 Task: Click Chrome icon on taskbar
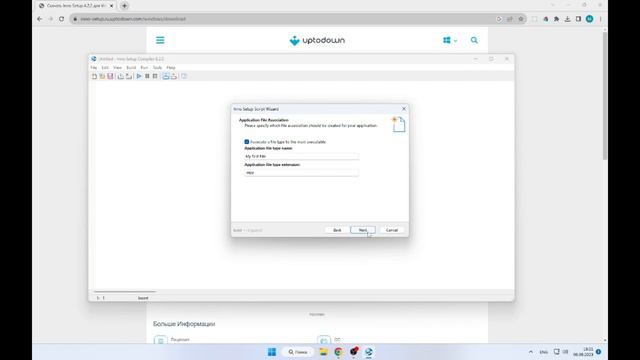coord(338,352)
